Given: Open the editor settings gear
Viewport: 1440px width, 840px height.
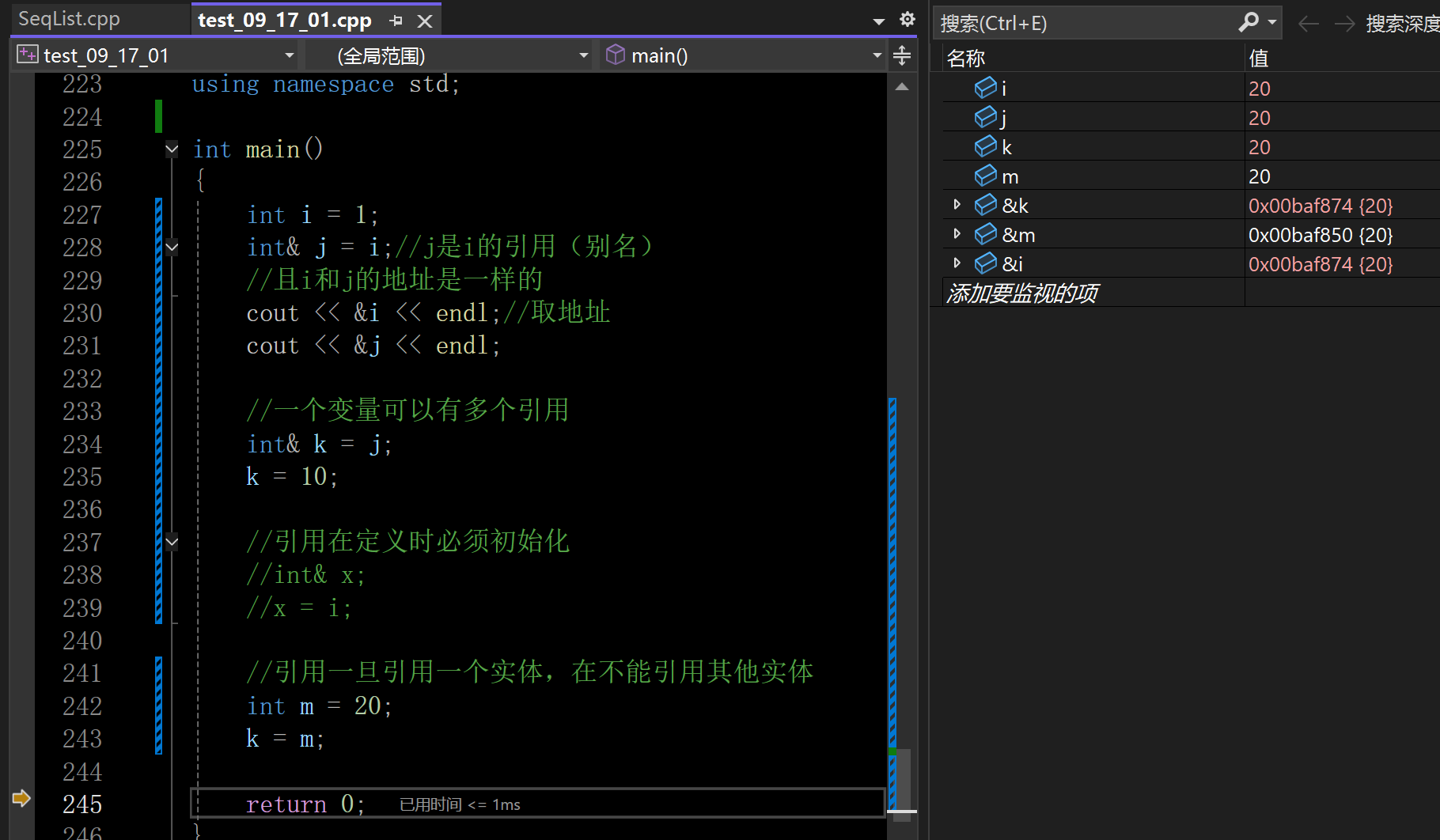Looking at the screenshot, I should (x=907, y=19).
